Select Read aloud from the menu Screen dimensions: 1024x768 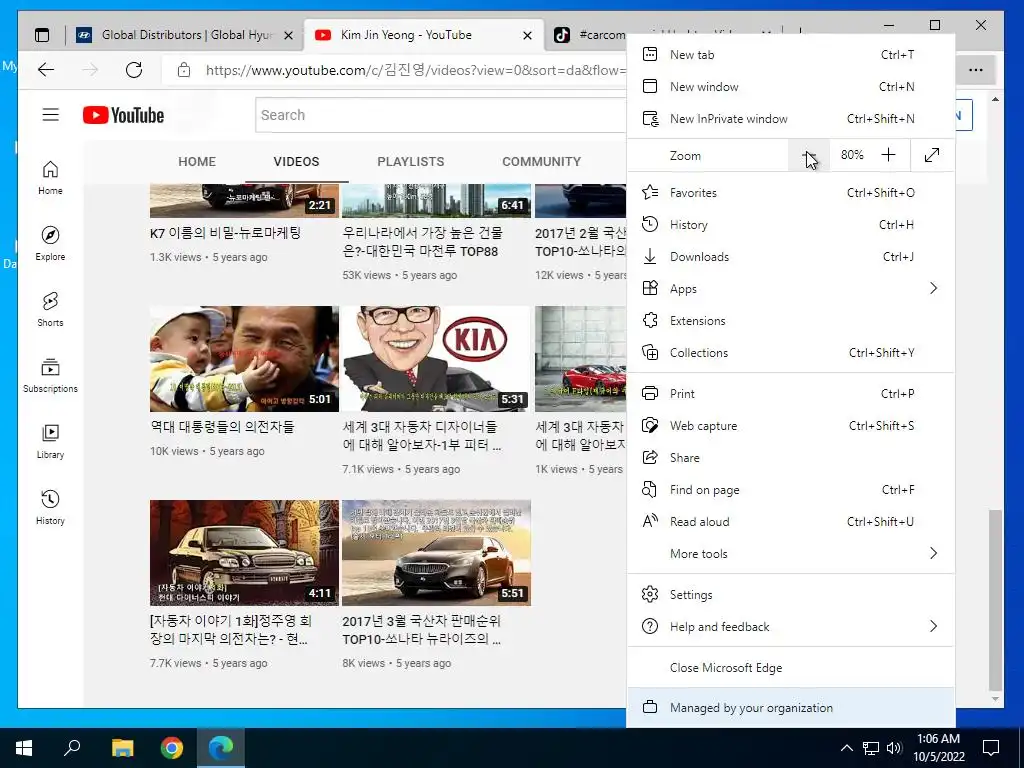point(790,522)
